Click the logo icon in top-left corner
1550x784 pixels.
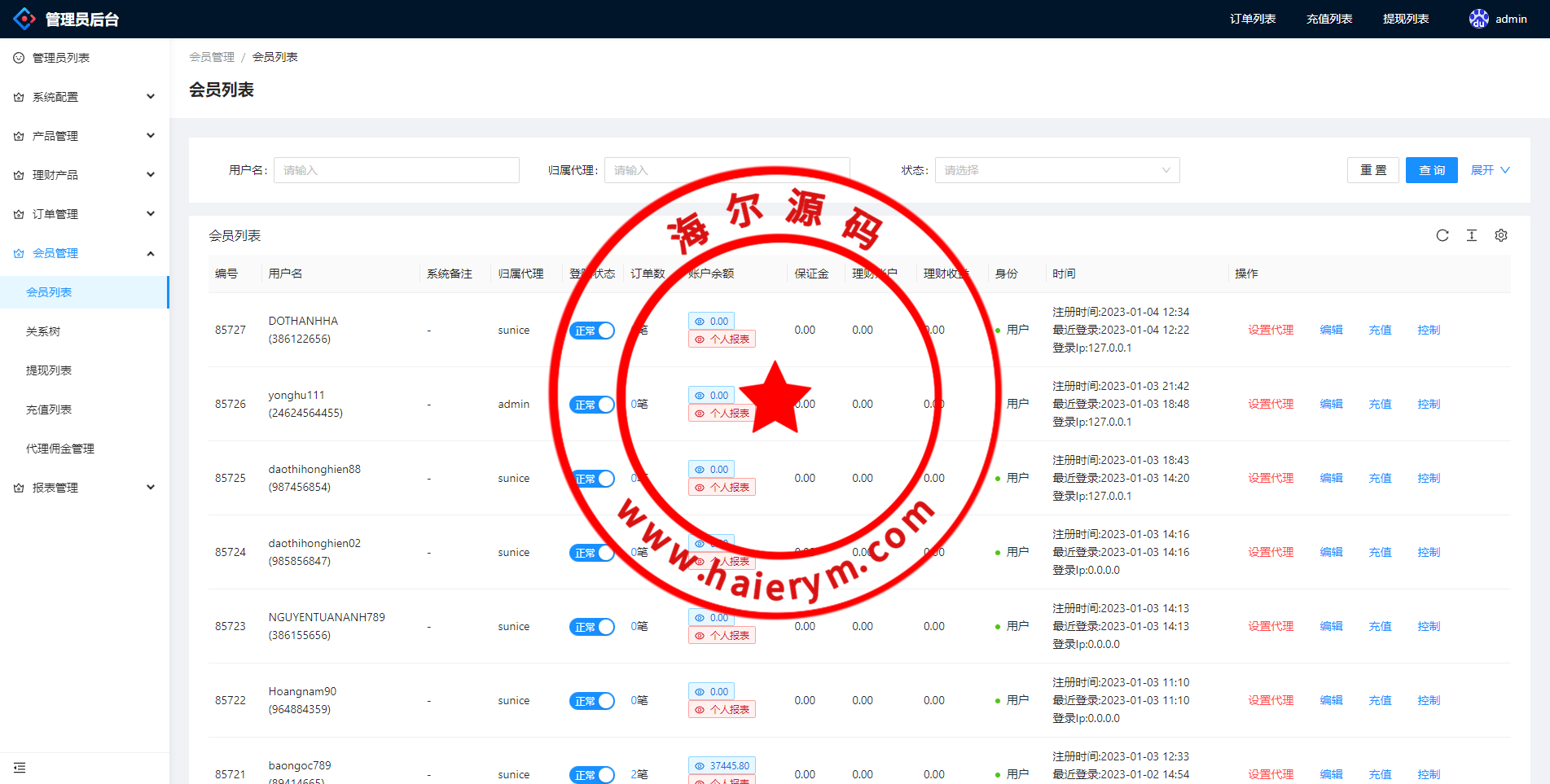[x=24, y=19]
